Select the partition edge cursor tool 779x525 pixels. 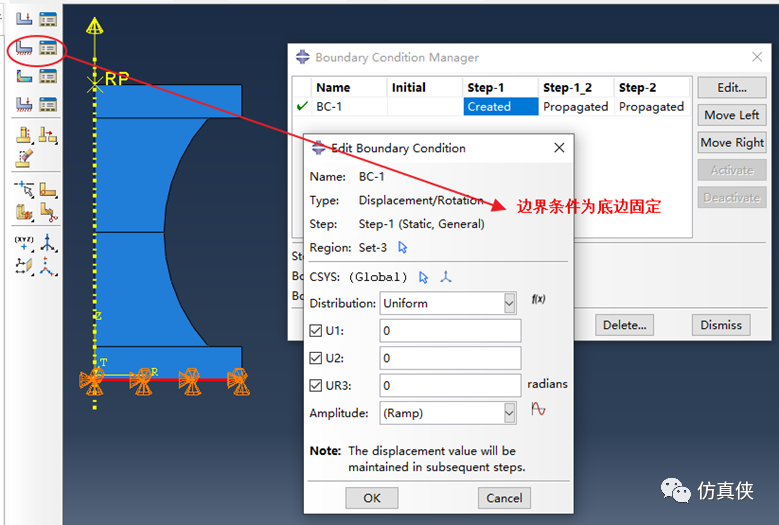24,189
